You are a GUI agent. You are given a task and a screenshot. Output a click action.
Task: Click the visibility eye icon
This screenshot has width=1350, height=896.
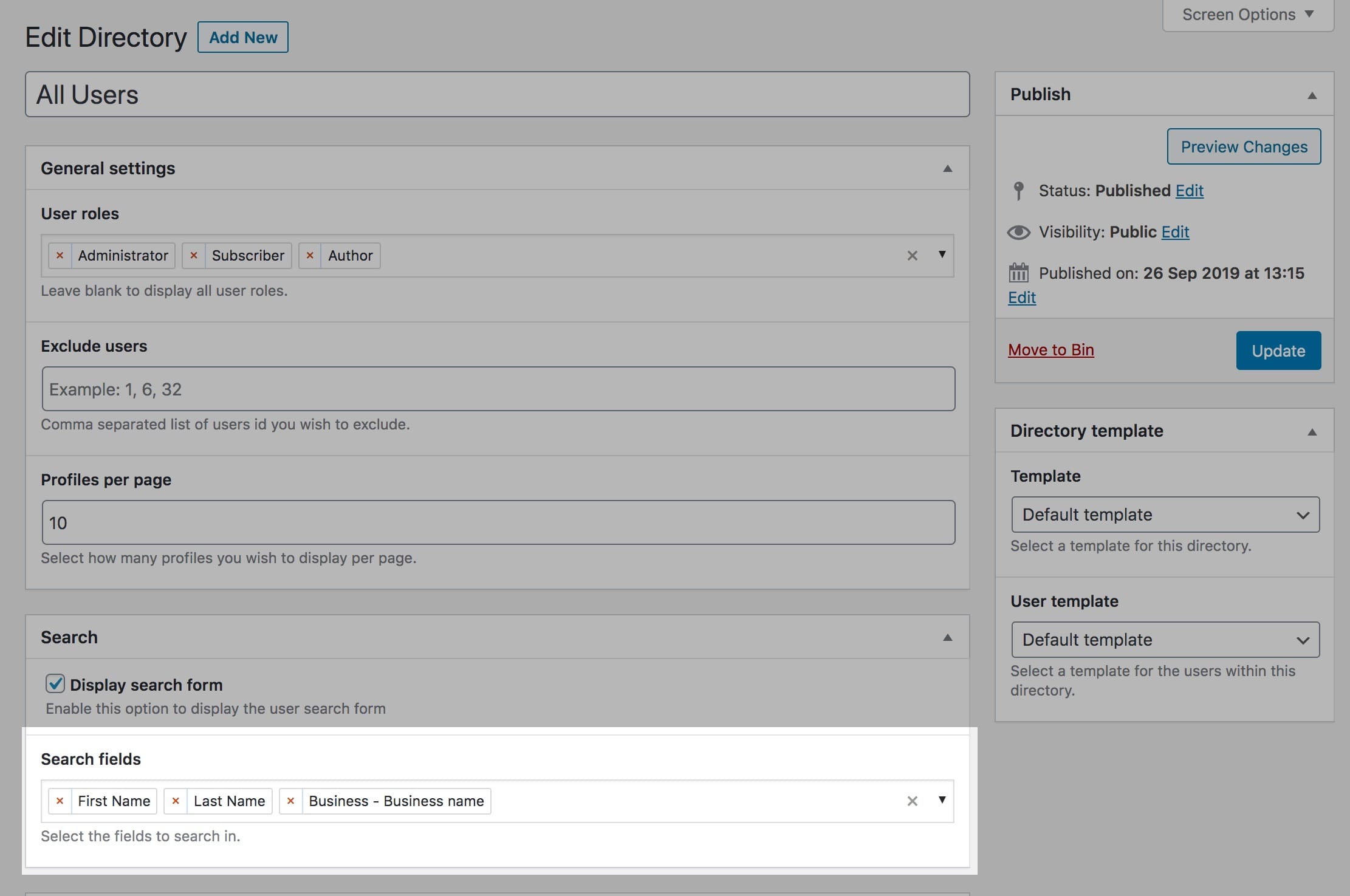pos(1019,231)
